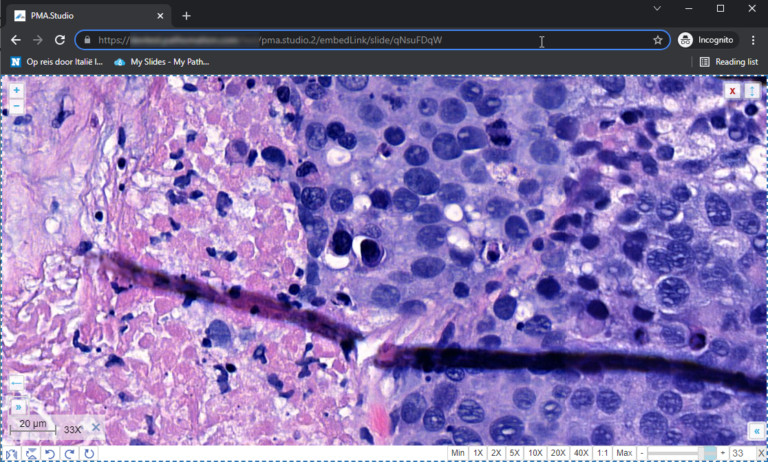
Task: Select the 1:1 zoom level
Action: pos(602,453)
